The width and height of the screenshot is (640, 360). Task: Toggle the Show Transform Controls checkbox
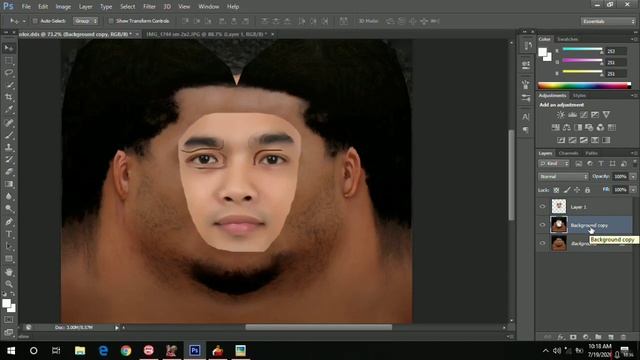pos(111,21)
